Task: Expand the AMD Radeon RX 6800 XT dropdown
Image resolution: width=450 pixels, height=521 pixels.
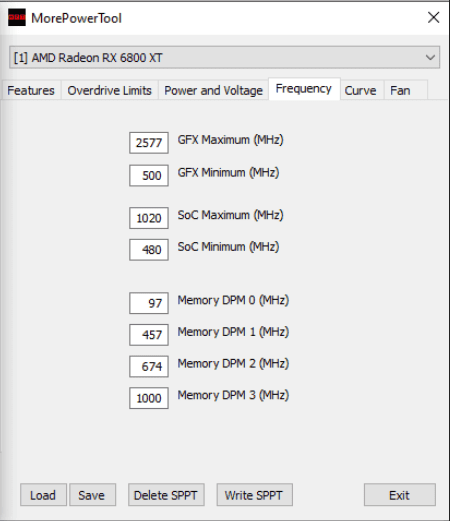Action: 224,57
